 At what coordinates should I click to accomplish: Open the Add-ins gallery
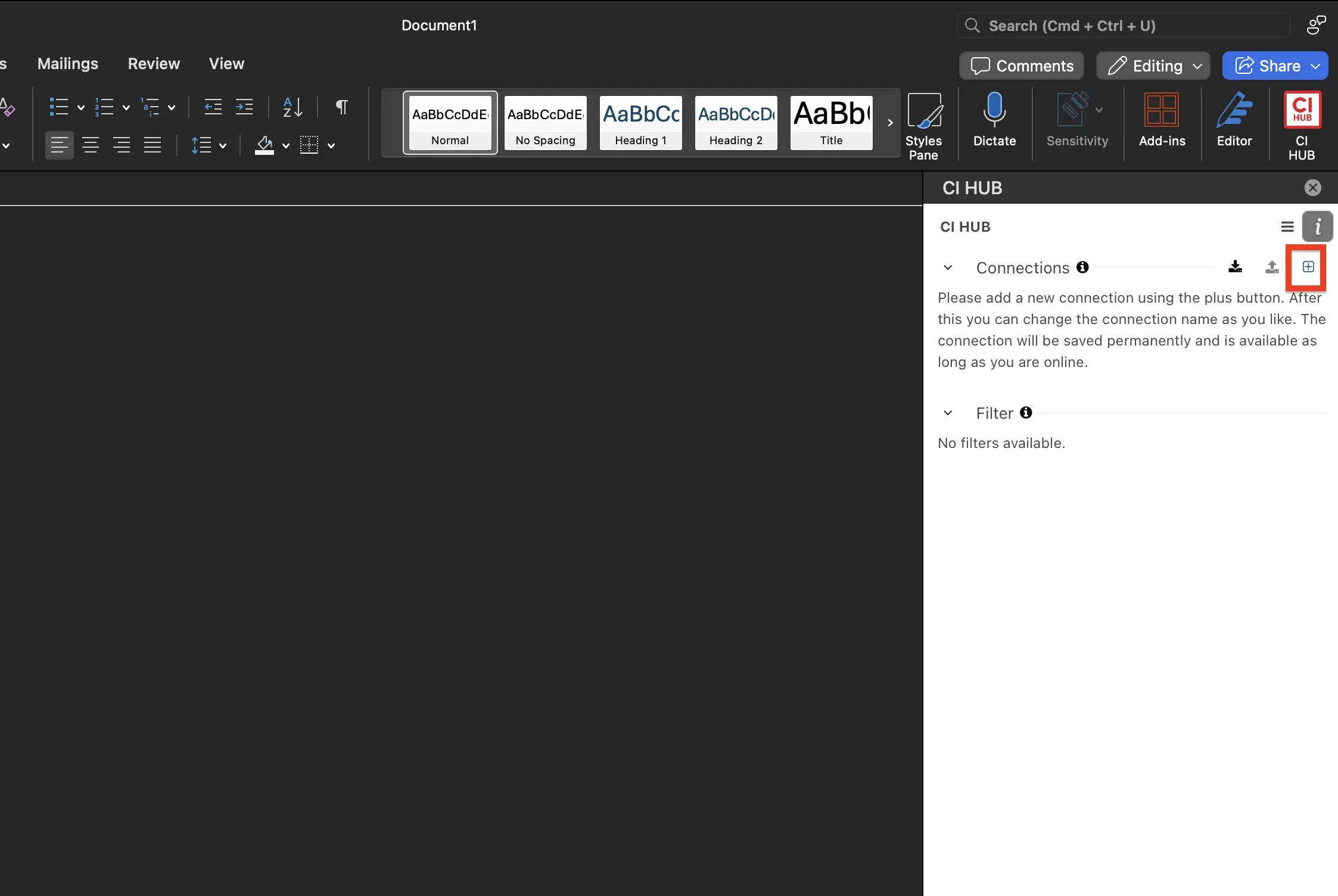pyautogui.click(x=1162, y=119)
